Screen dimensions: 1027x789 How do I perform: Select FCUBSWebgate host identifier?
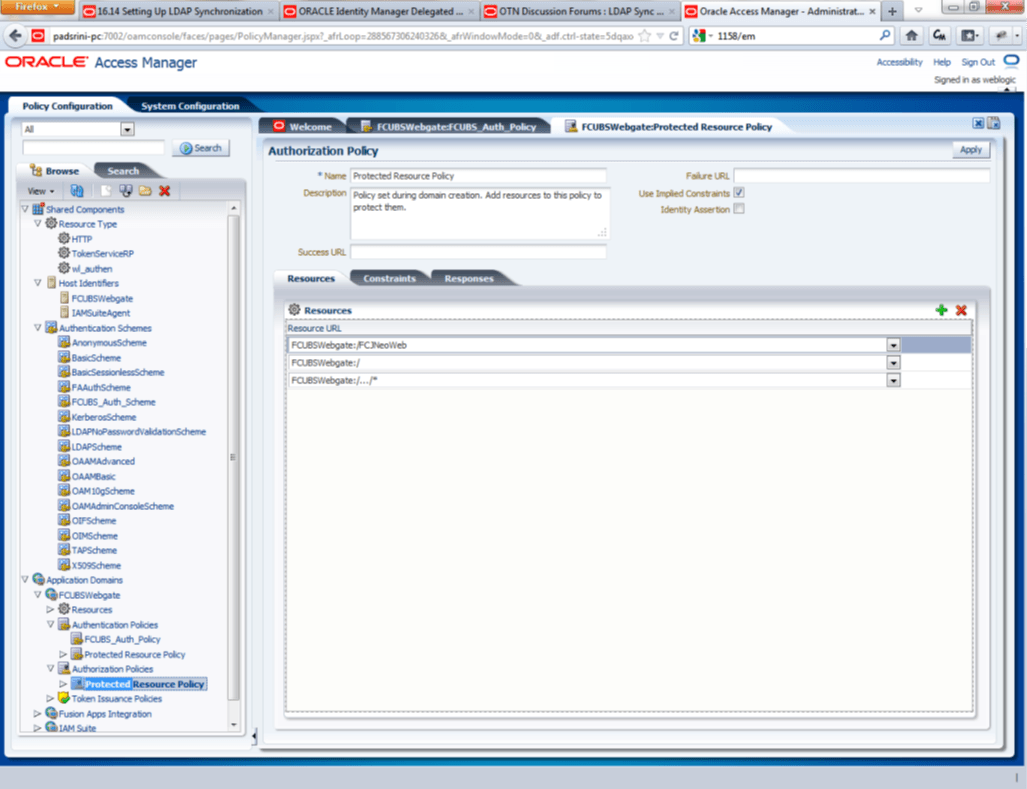(x=102, y=298)
